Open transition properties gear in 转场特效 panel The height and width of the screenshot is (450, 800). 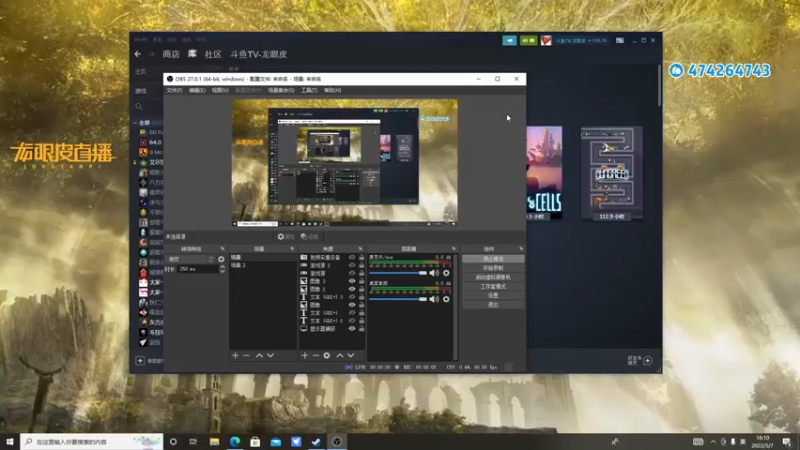221,259
